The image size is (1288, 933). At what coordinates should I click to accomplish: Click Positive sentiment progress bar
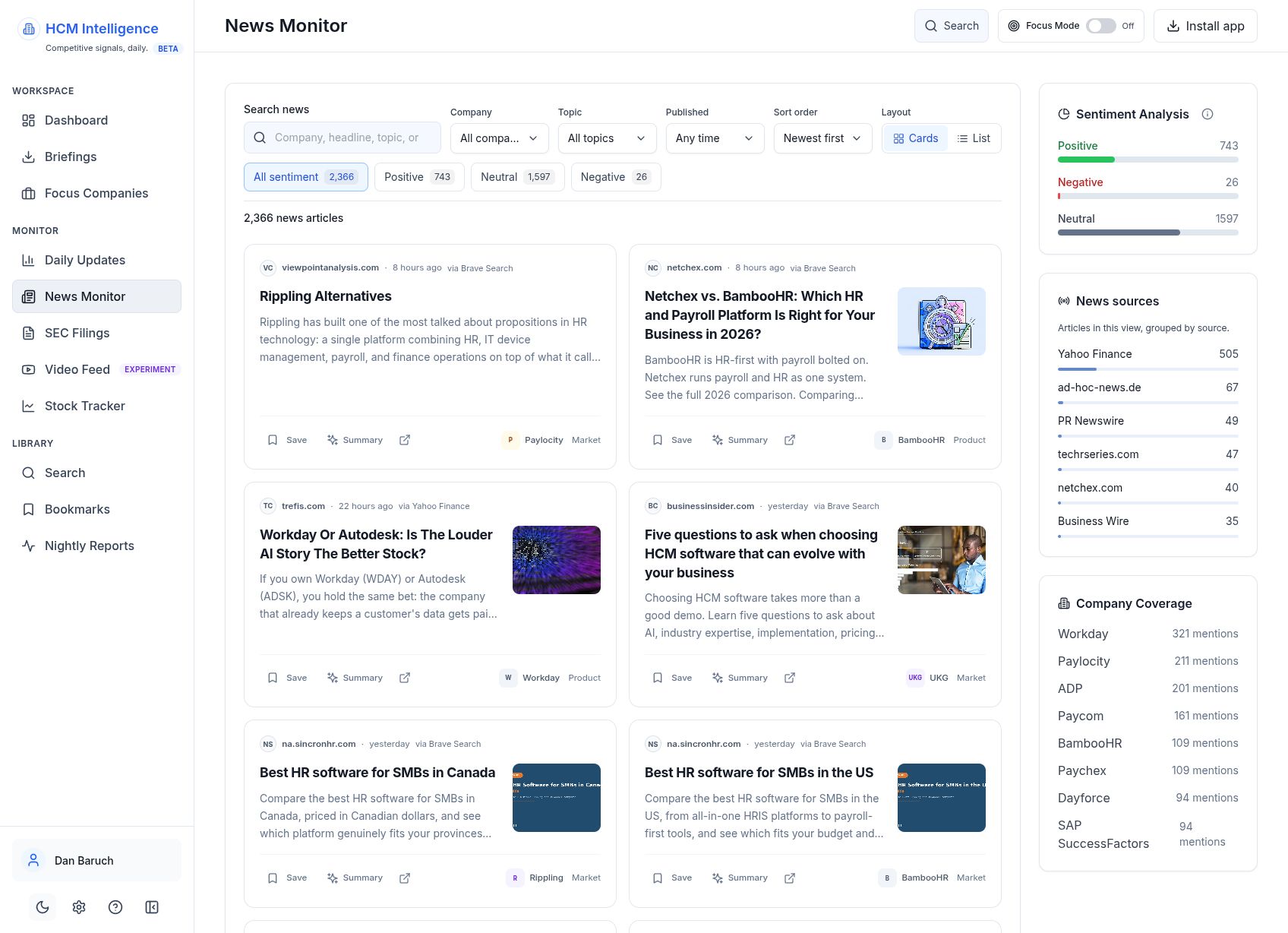[x=1148, y=160]
